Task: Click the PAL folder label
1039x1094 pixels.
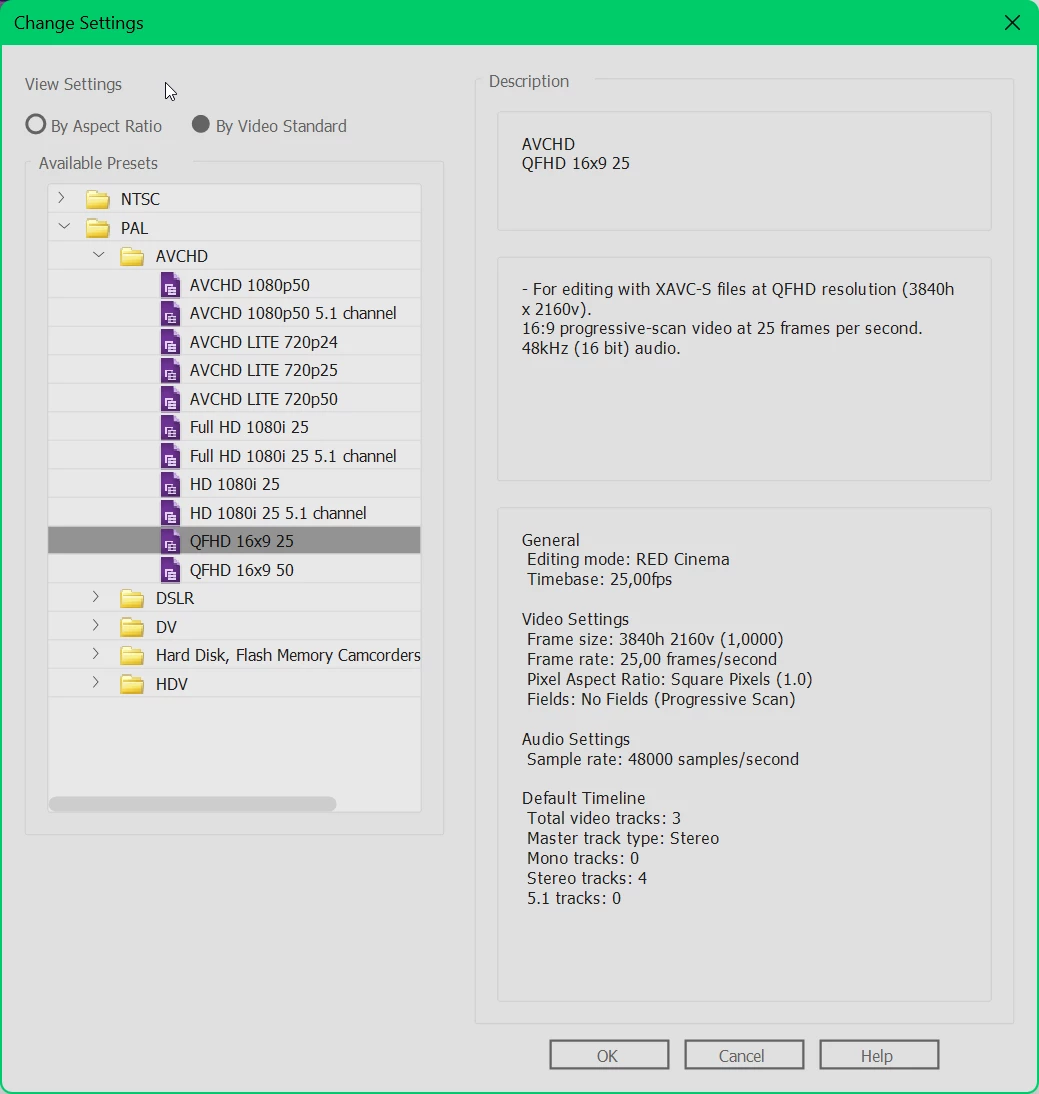Action: tap(135, 229)
